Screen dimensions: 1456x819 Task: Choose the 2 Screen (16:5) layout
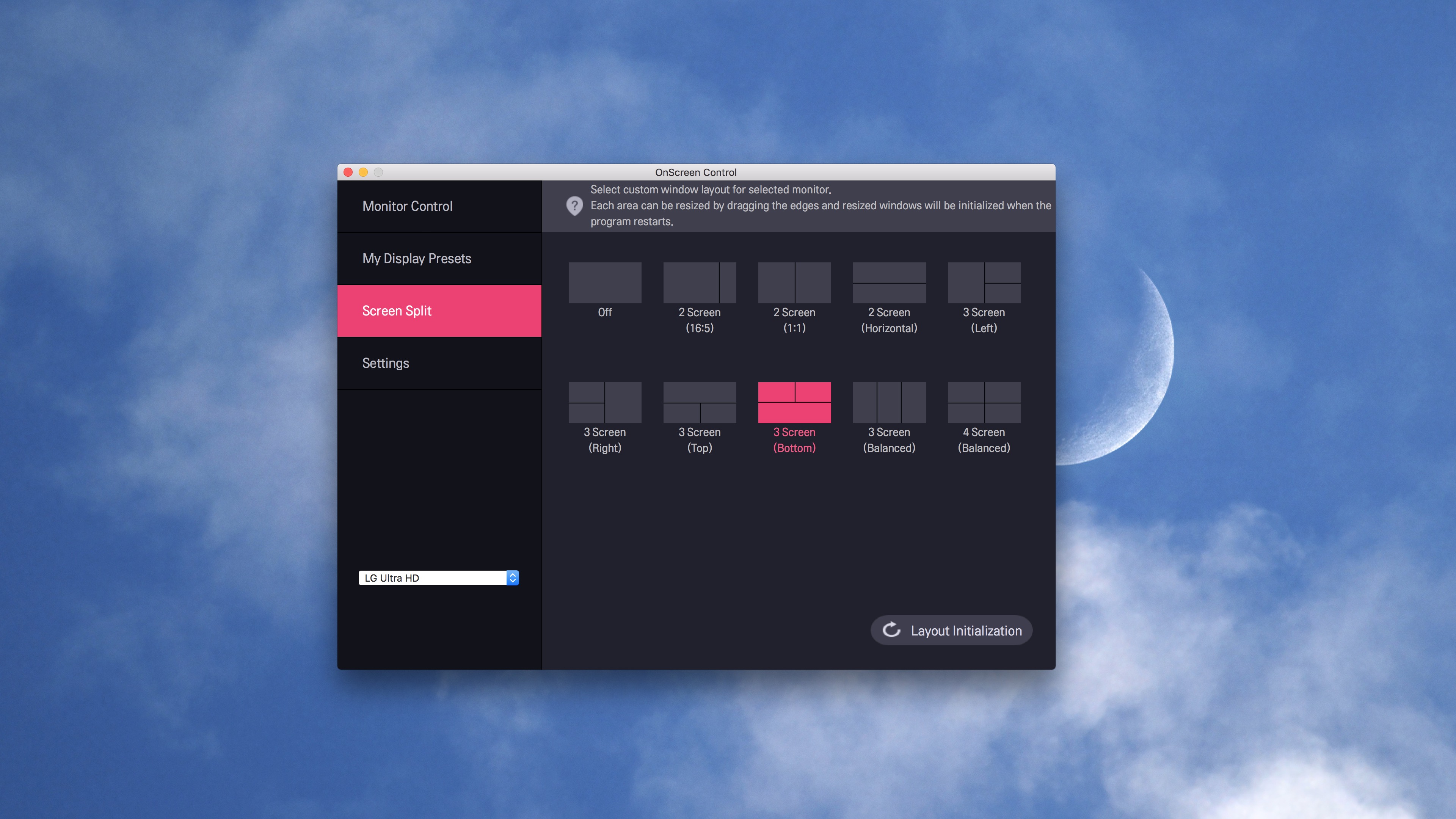(x=699, y=282)
